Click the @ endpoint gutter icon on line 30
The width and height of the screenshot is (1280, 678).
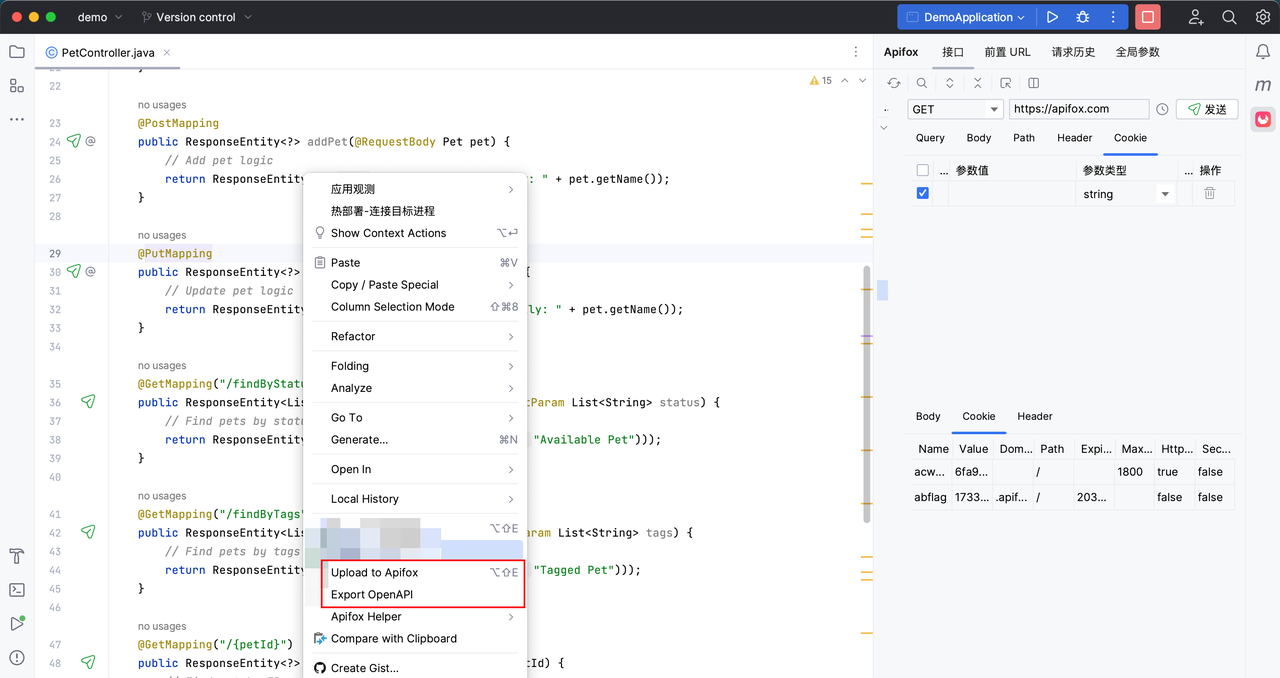[x=91, y=271]
